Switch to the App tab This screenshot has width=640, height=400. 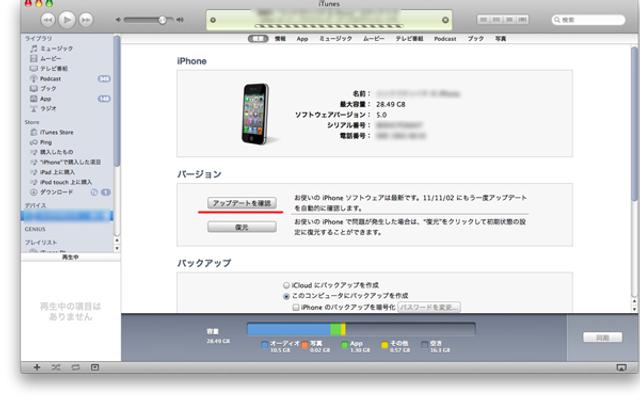302,39
